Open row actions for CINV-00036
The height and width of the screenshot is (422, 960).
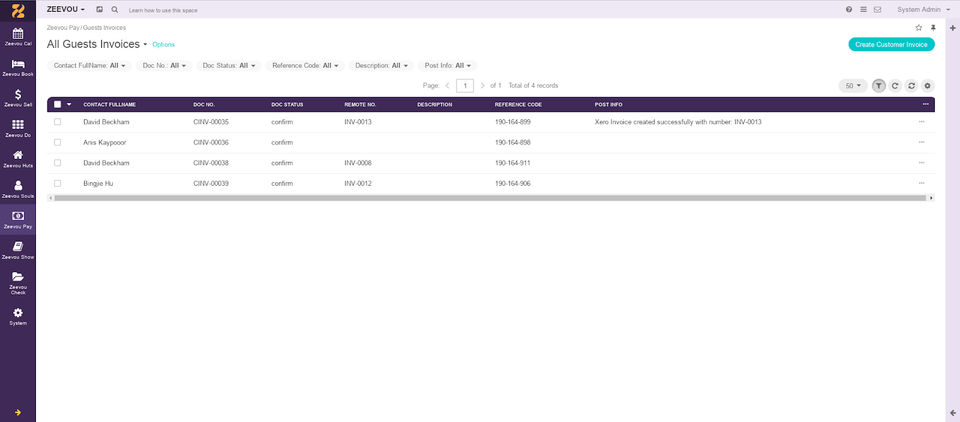click(x=921, y=142)
